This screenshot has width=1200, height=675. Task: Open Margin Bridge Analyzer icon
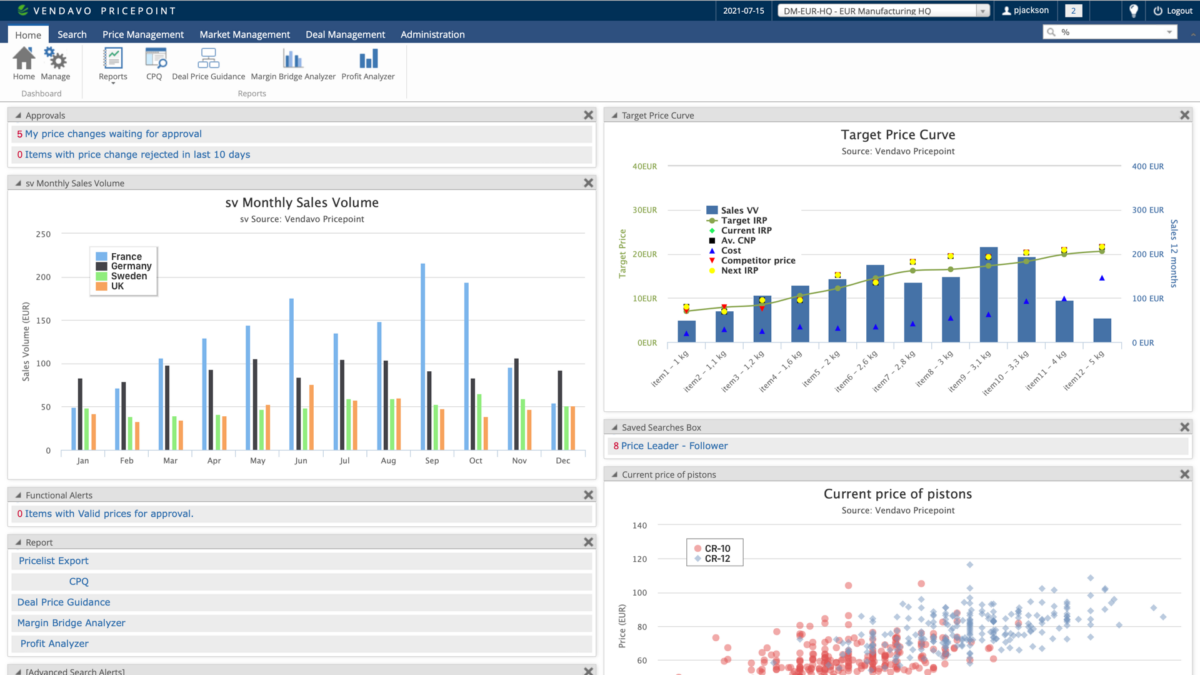point(292,59)
